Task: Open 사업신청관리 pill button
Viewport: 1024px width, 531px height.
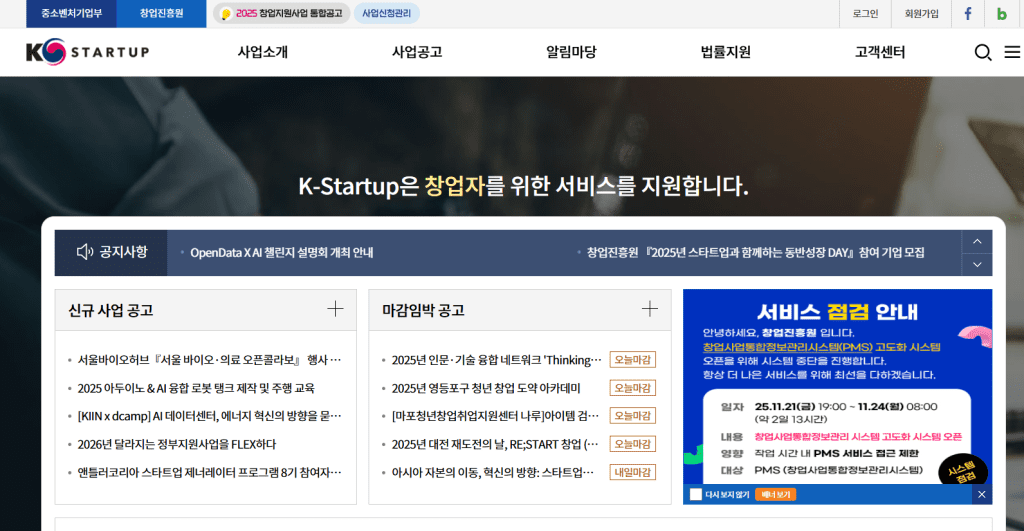Action: coord(387,13)
